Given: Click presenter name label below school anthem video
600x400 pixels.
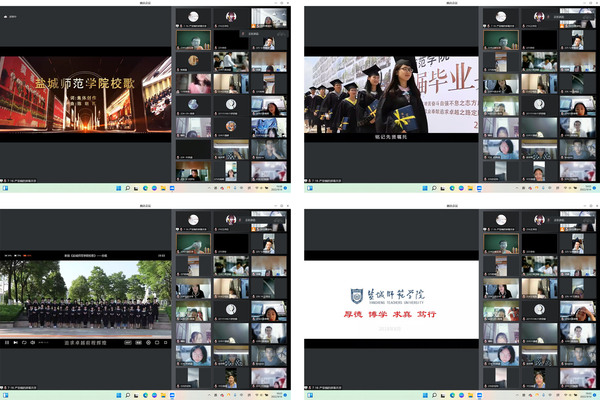Looking at the screenshot, I should click(x=22, y=181).
